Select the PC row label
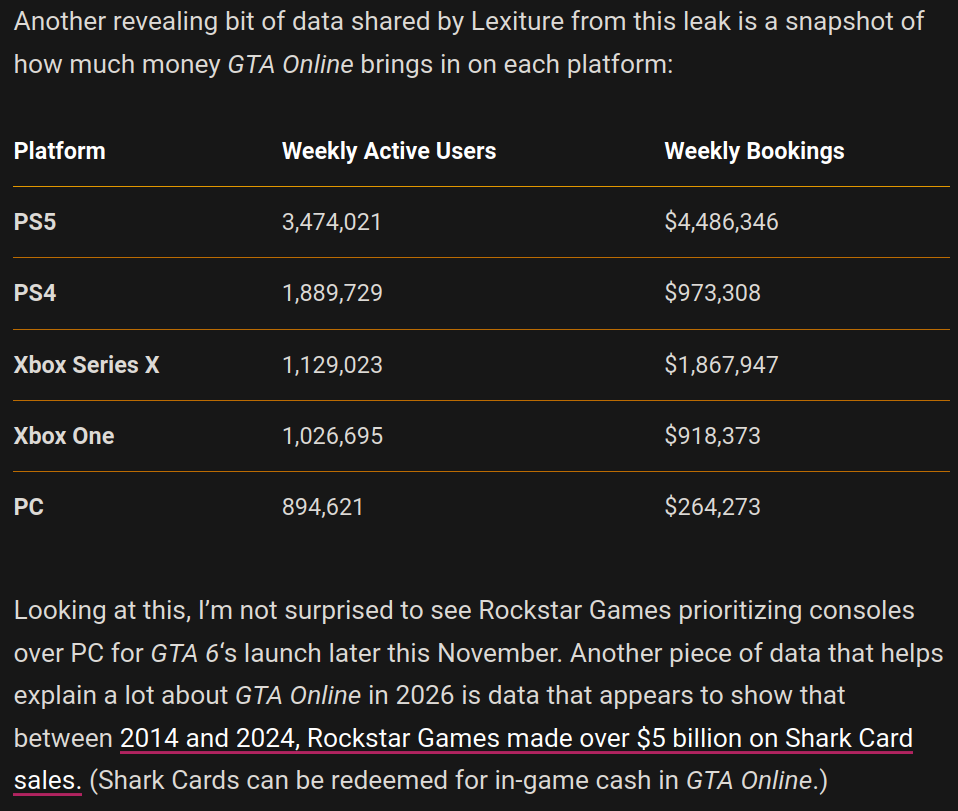This screenshot has height=811, width=958. coord(29,507)
